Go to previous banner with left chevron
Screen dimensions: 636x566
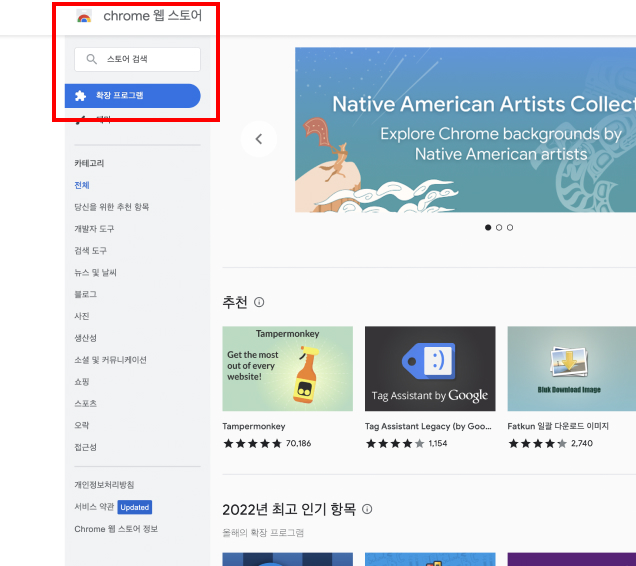[x=259, y=139]
